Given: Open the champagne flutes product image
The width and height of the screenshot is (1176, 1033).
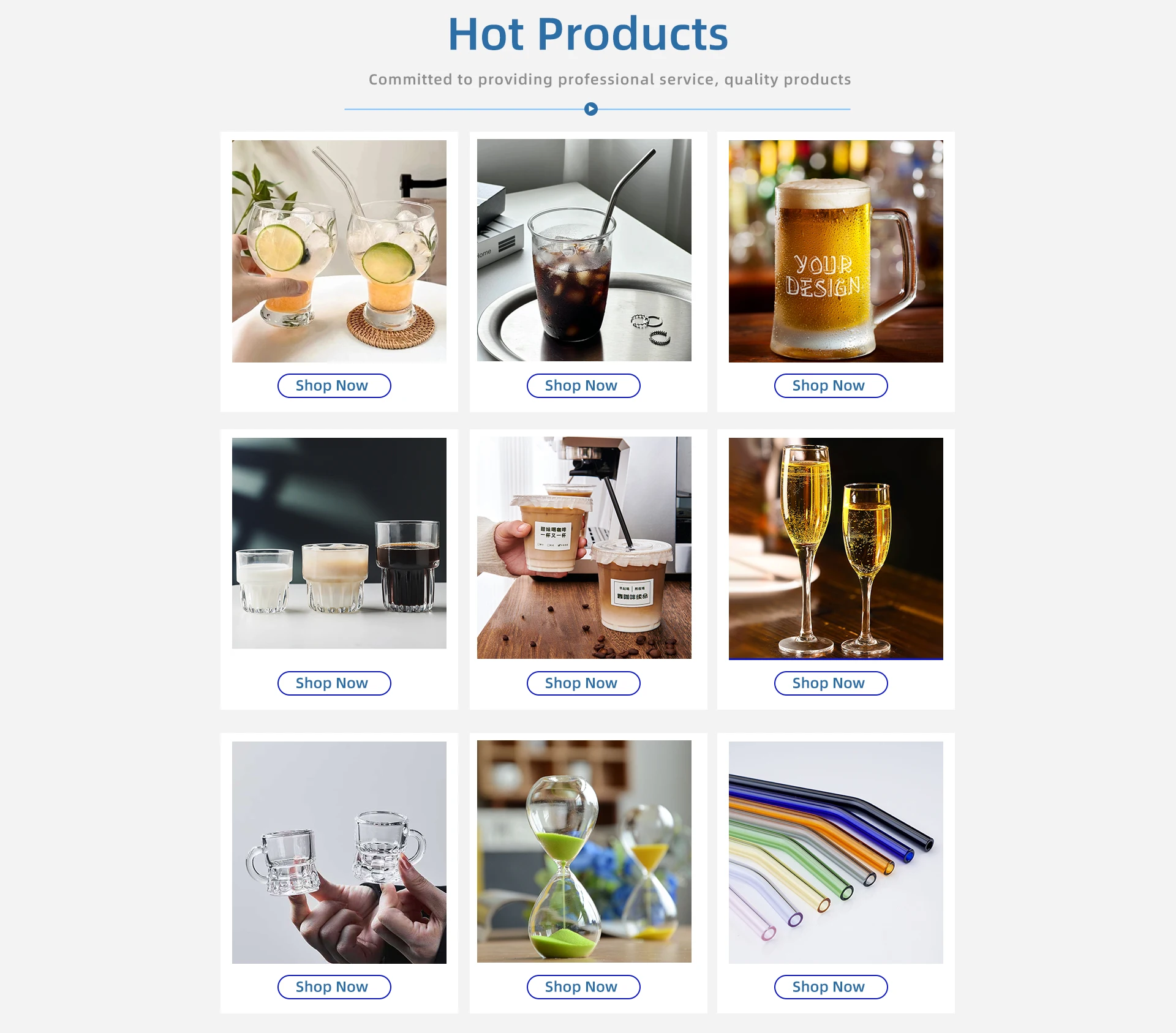Looking at the screenshot, I should [x=836, y=549].
